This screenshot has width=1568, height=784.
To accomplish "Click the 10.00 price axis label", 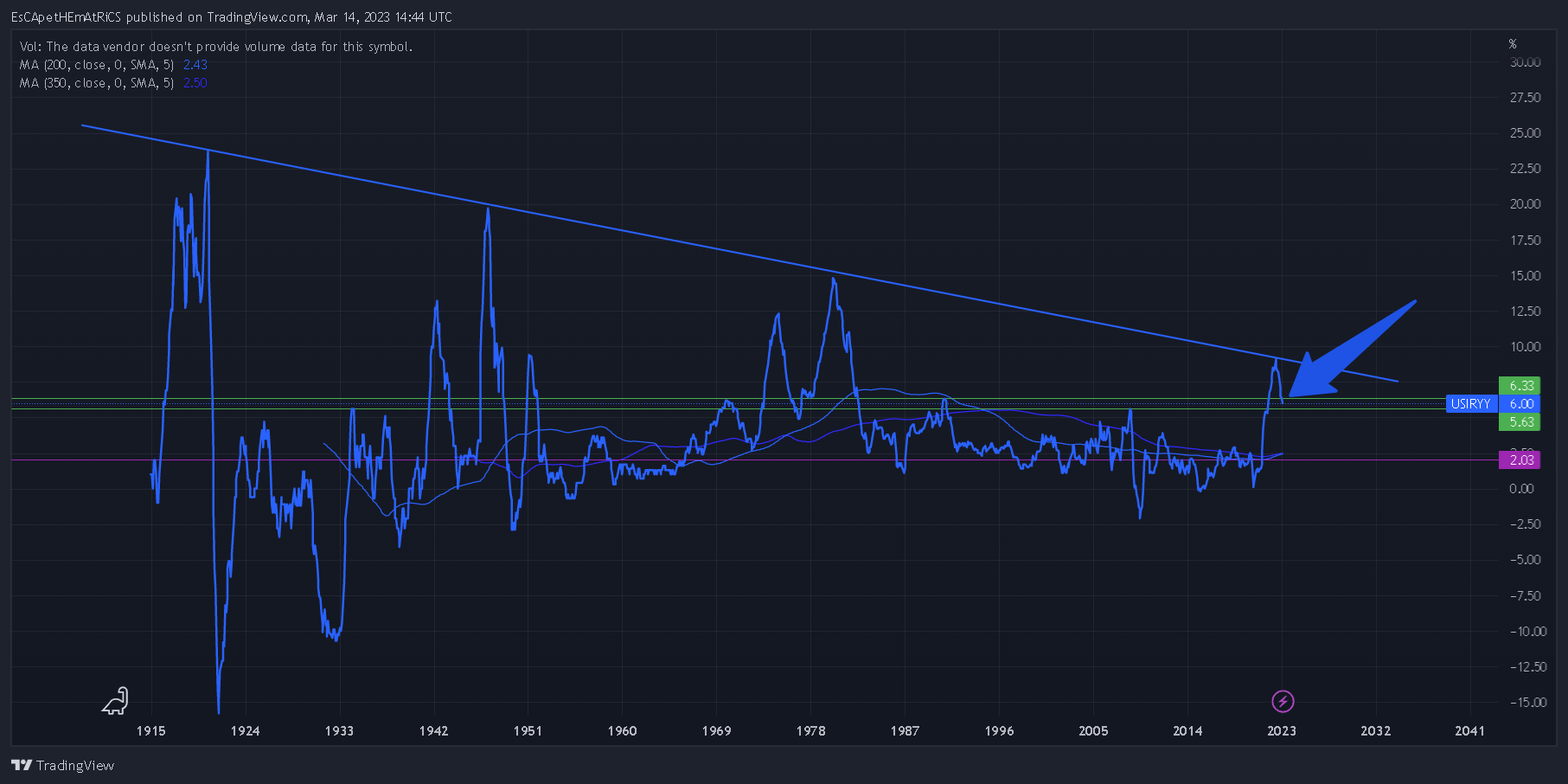I will tap(1525, 347).
